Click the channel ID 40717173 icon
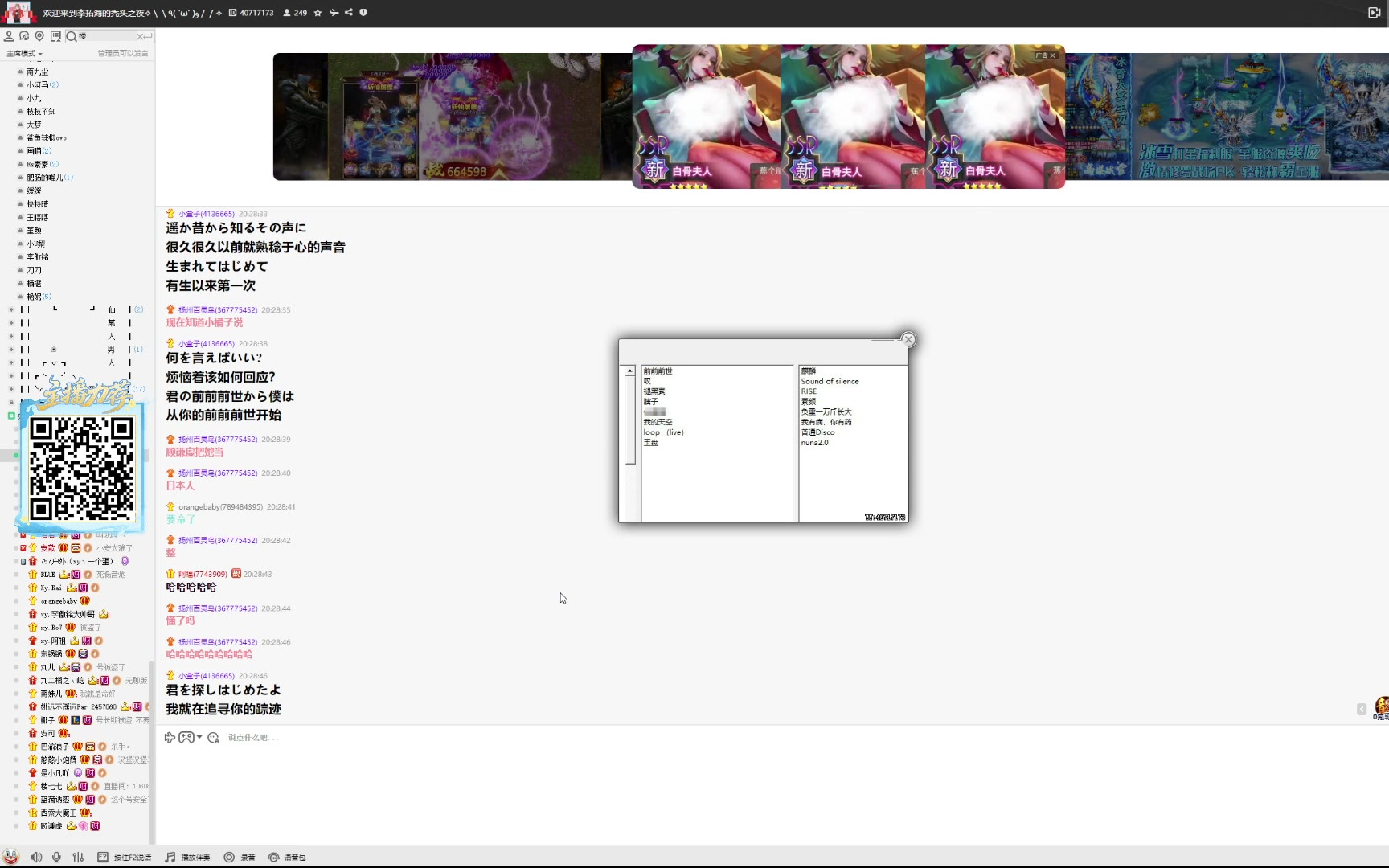Viewport: 1389px width, 868px height. click(232, 13)
